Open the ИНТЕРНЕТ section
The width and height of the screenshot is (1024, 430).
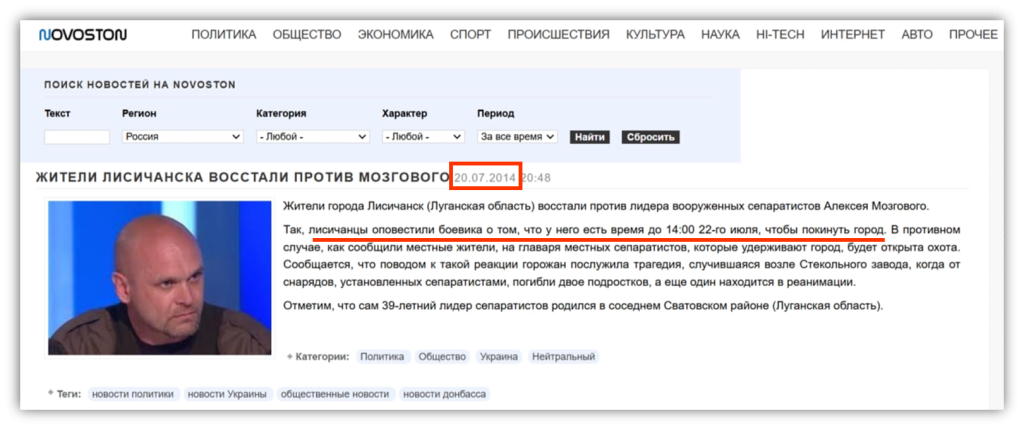coord(853,35)
